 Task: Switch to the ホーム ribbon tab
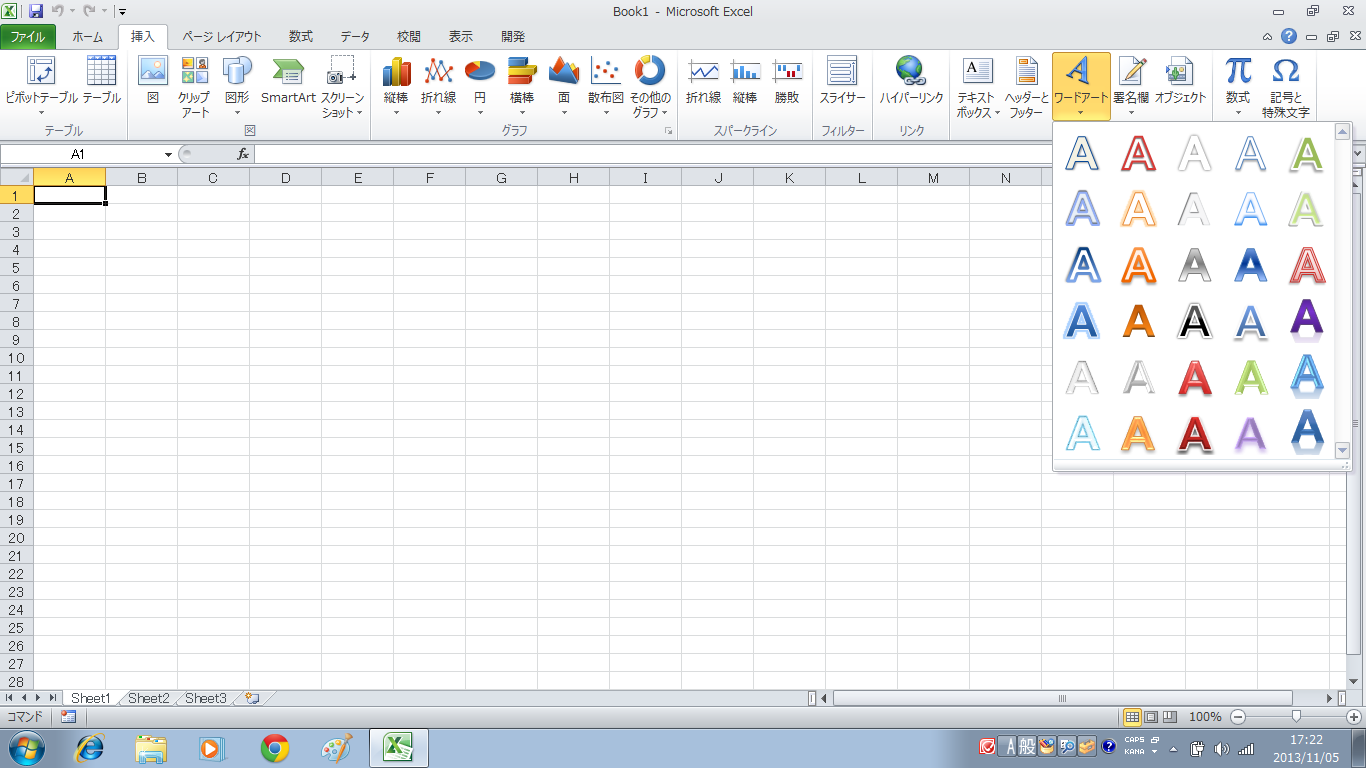click(87, 37)
